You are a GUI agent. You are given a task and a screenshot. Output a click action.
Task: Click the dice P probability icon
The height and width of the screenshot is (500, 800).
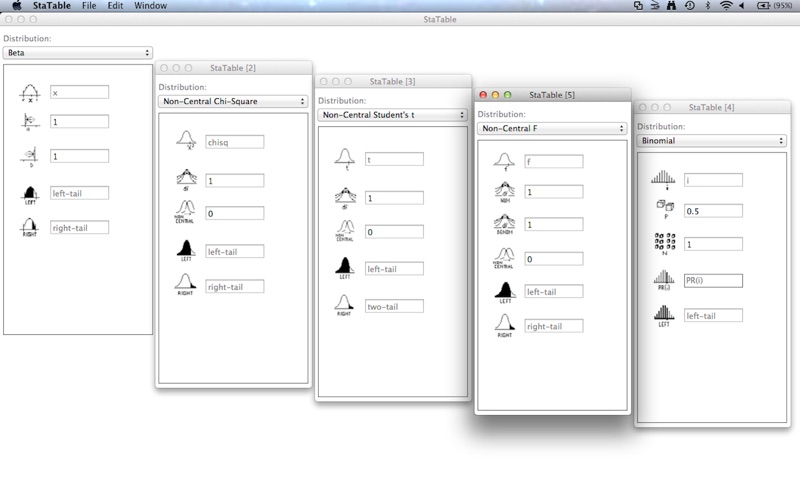click(665, 209)
